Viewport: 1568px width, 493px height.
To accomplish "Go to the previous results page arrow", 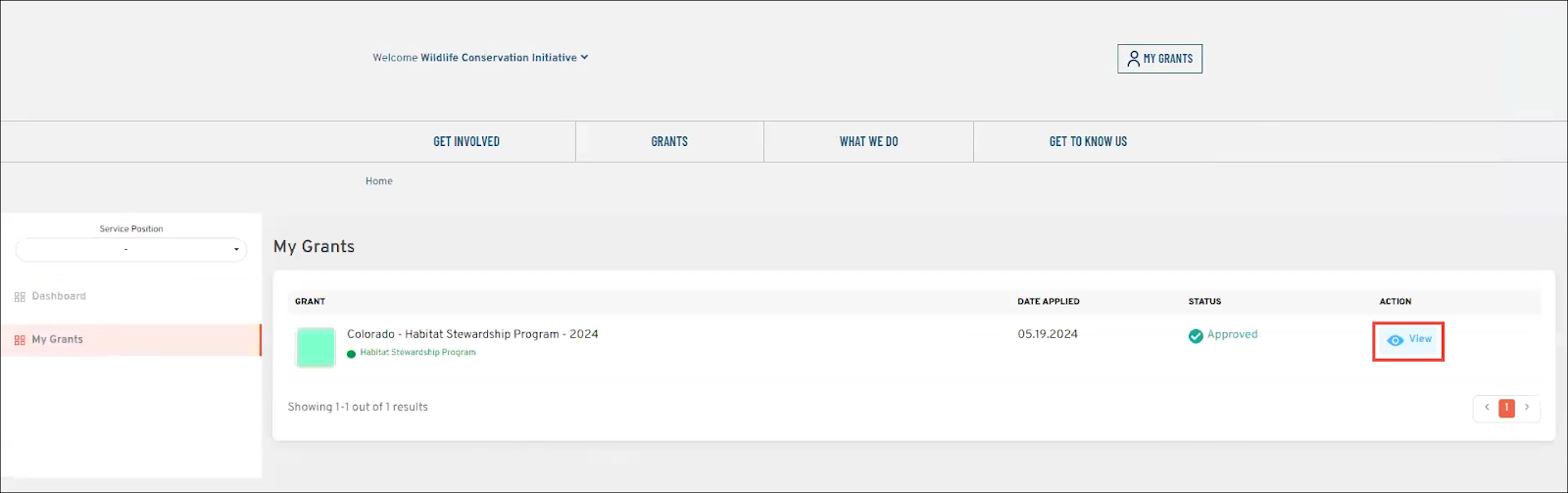I will coord(1487,408).
